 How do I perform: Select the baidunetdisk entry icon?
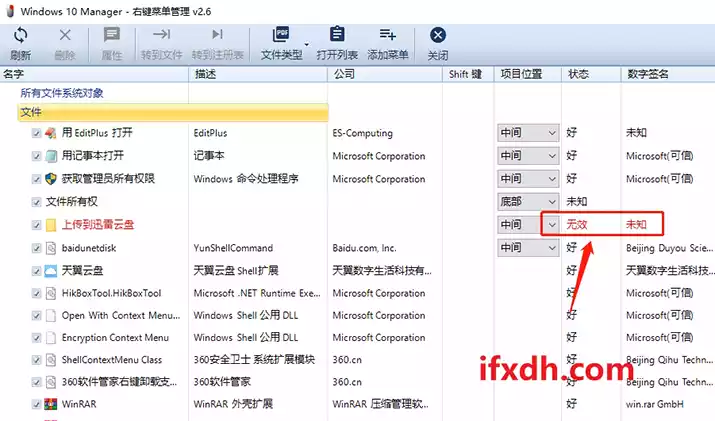point(51,248)
